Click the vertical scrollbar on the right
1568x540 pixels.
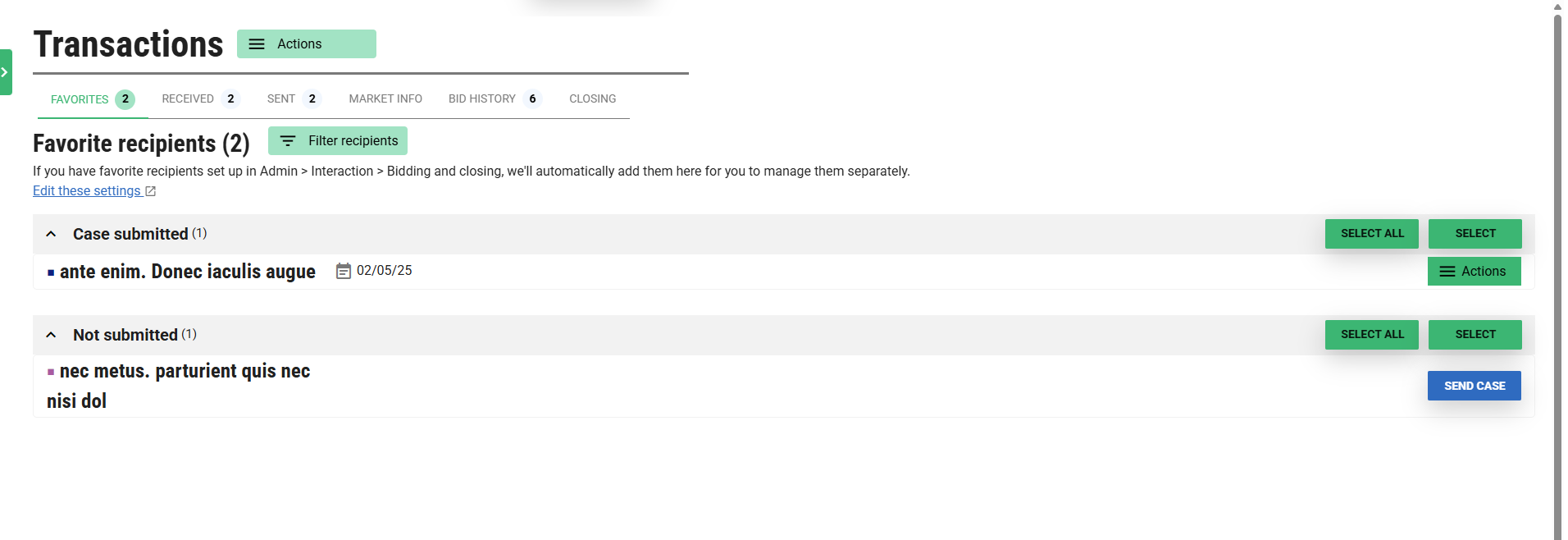[x=1557, y=271]
